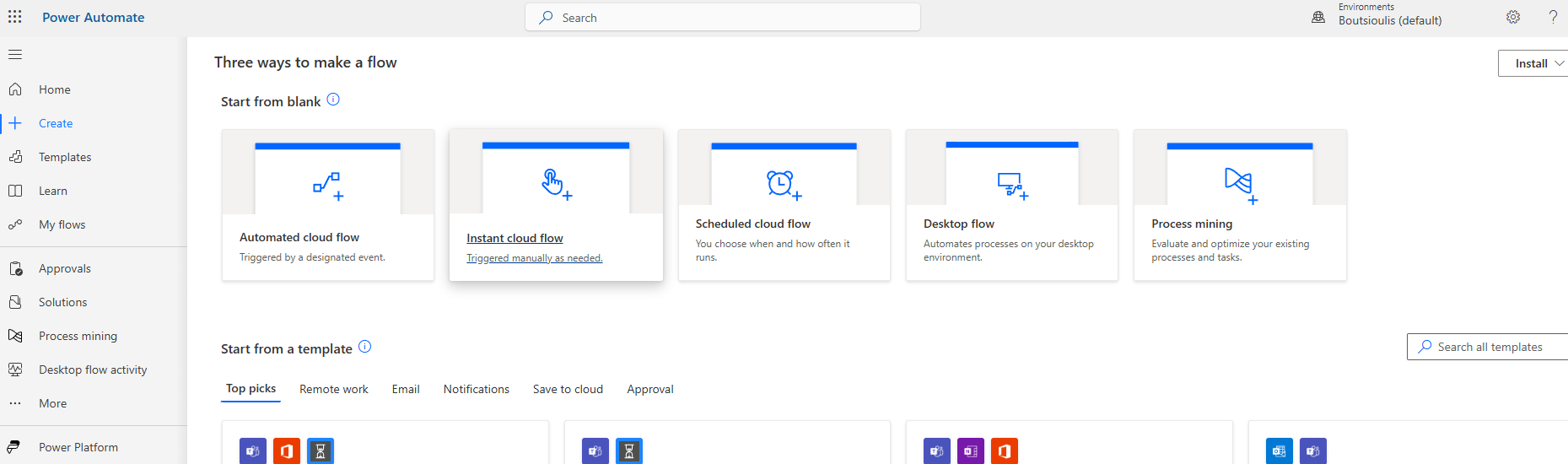Screen dimensions: 1568x464
Task: Click the Environments icon in header
Action: click(1318, 17)
